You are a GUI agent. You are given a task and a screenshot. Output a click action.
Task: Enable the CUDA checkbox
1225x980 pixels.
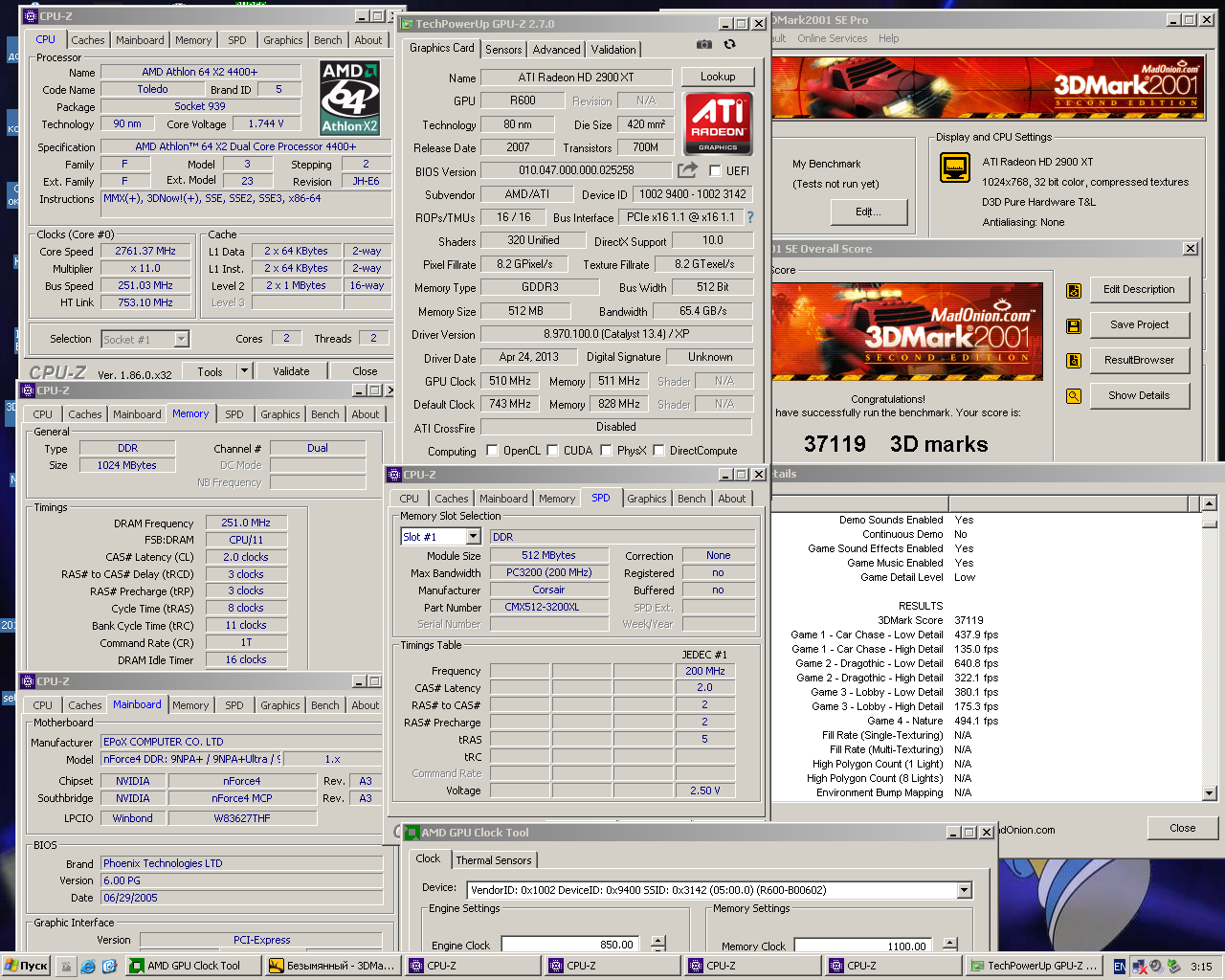click(x=552, y=450)
